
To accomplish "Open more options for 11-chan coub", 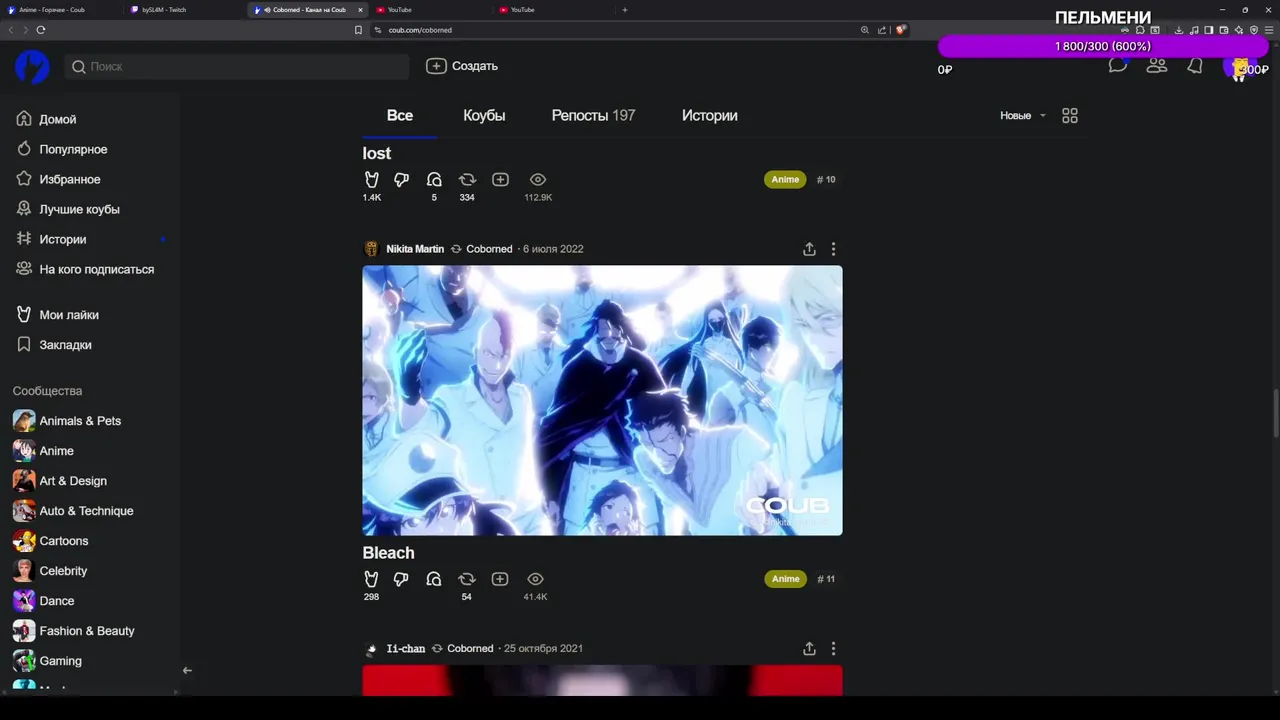I will [833, 649].
